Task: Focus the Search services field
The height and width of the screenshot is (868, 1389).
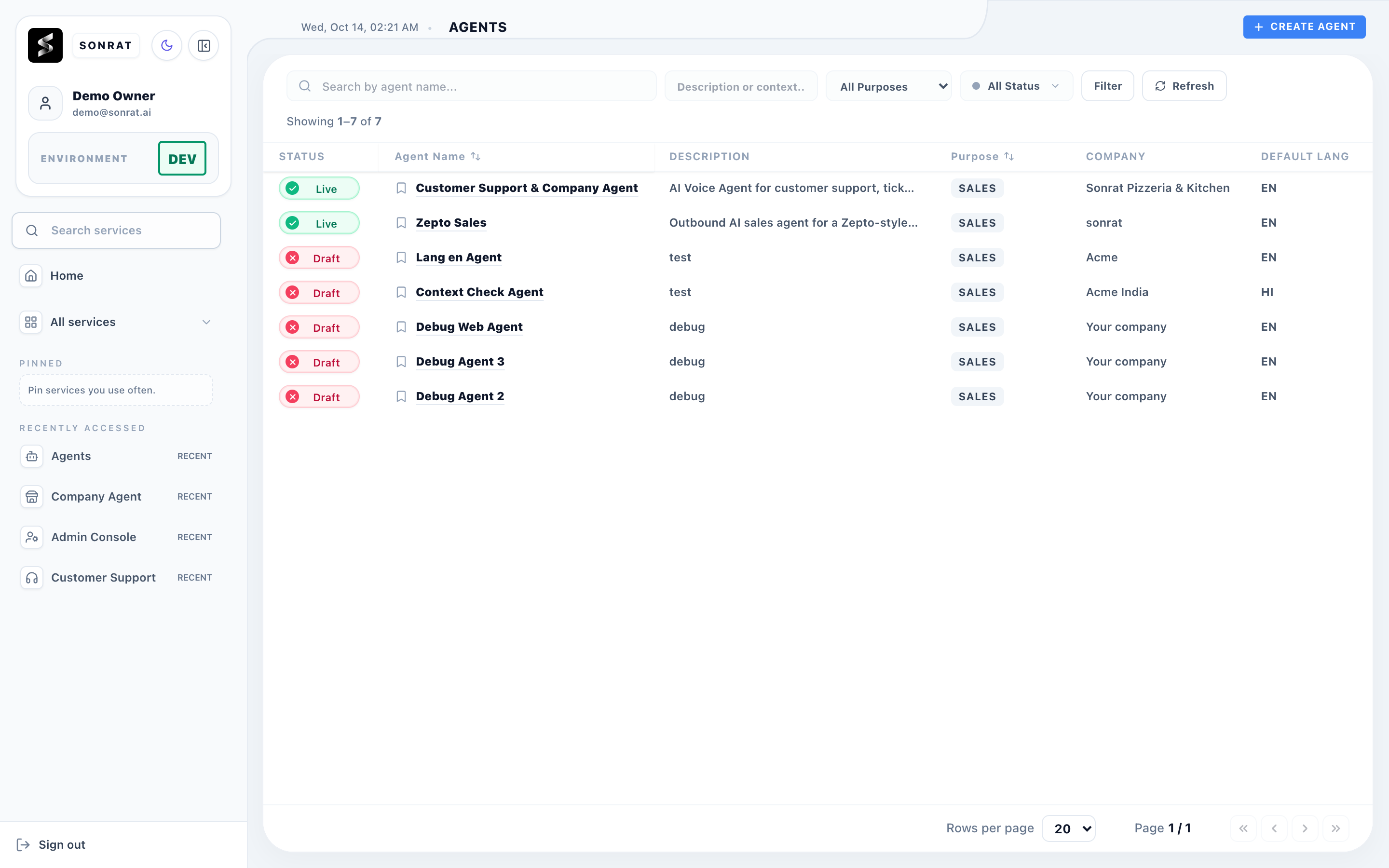Action: 117,230
